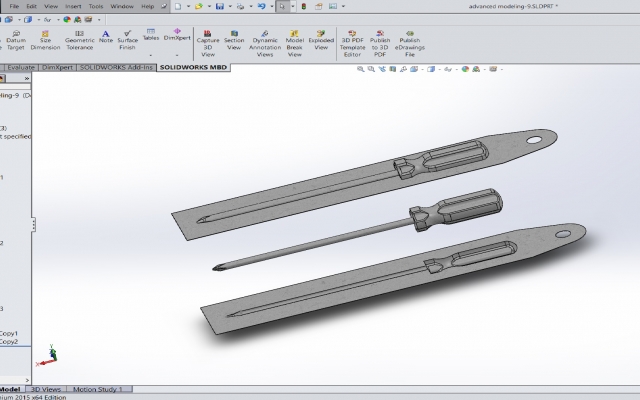This screenshot has width=640, height=400.
Task: Activate the Select cursor tool
Action: pos(282,6)
